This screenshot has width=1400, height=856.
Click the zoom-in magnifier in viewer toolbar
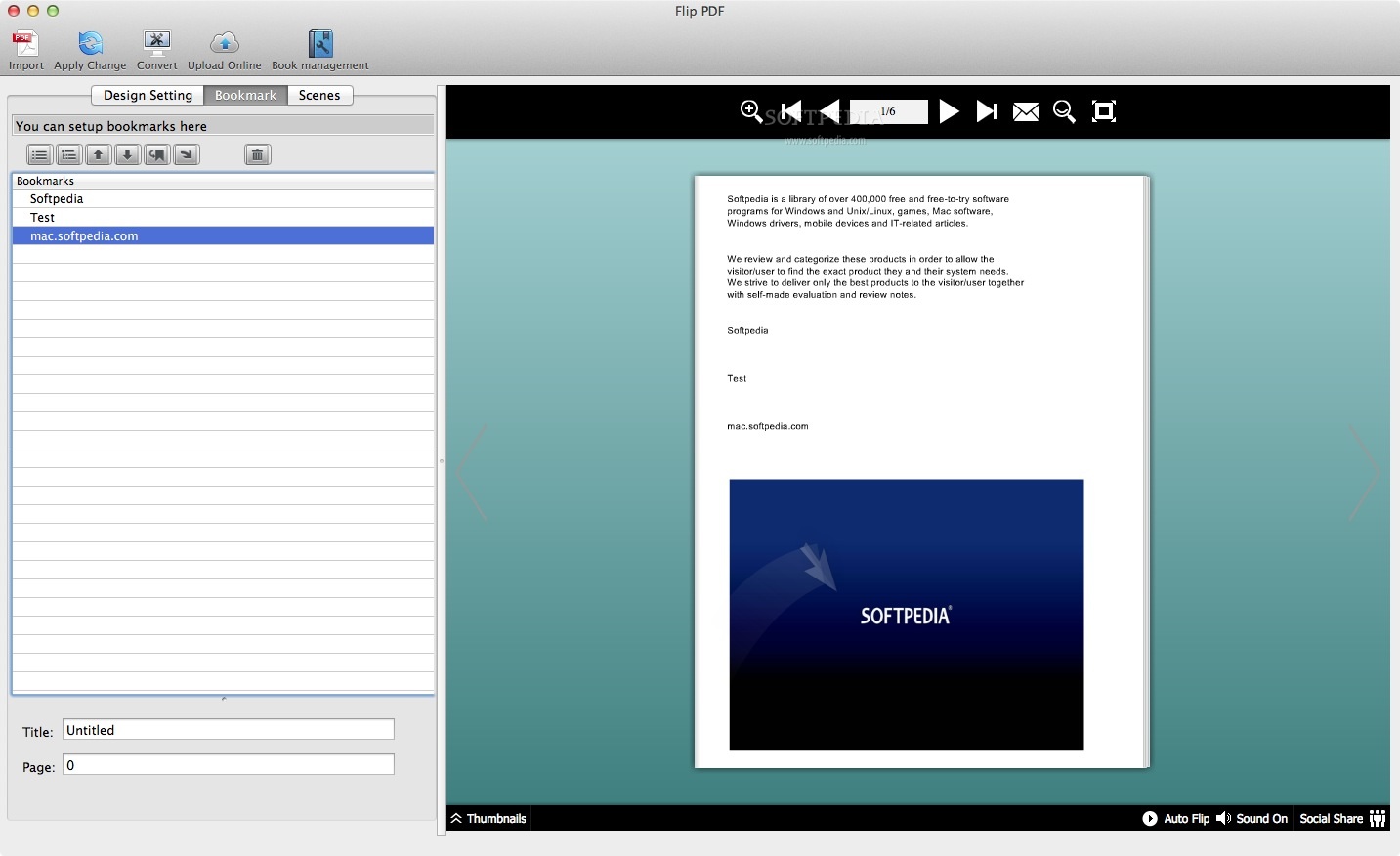point(751,111)
